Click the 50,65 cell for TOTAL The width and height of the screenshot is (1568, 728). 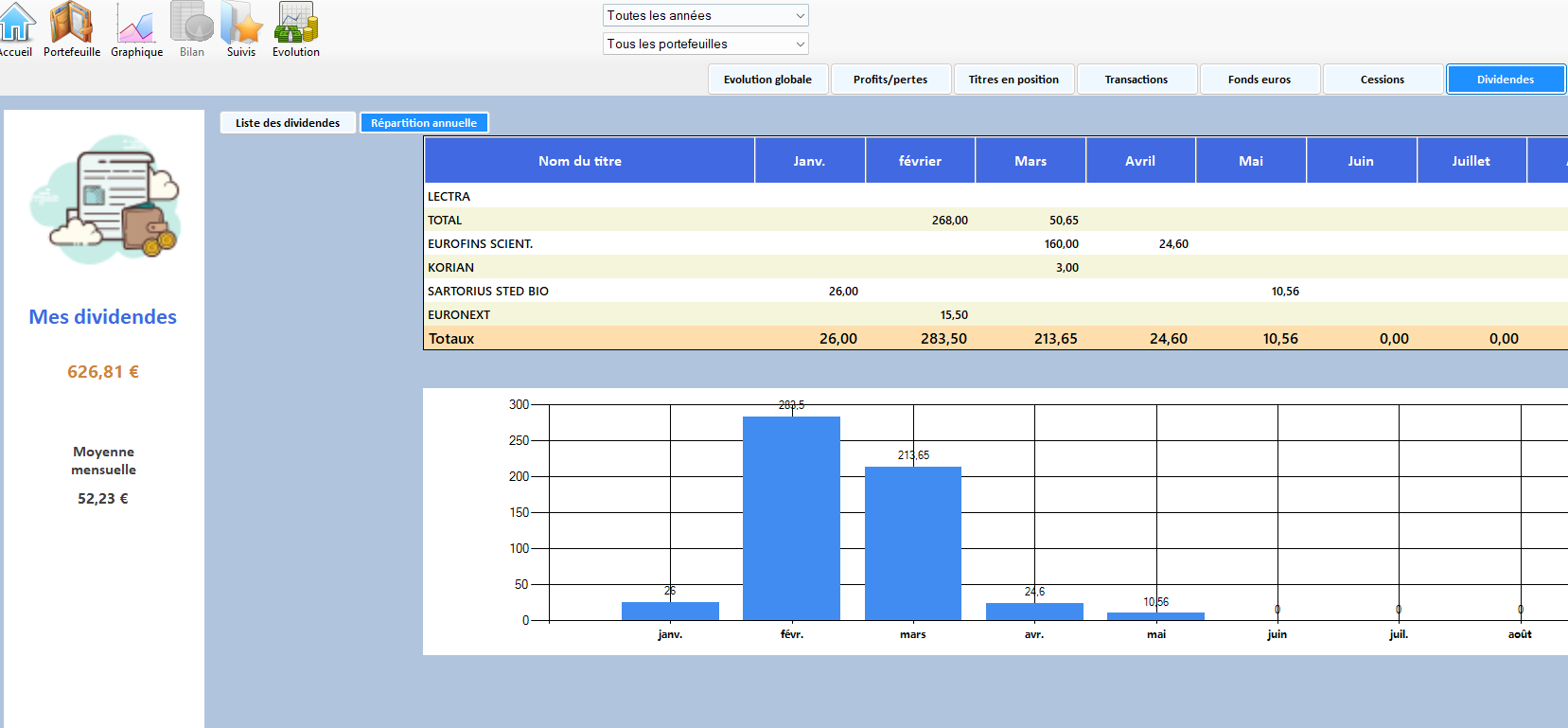[1064, 220]
